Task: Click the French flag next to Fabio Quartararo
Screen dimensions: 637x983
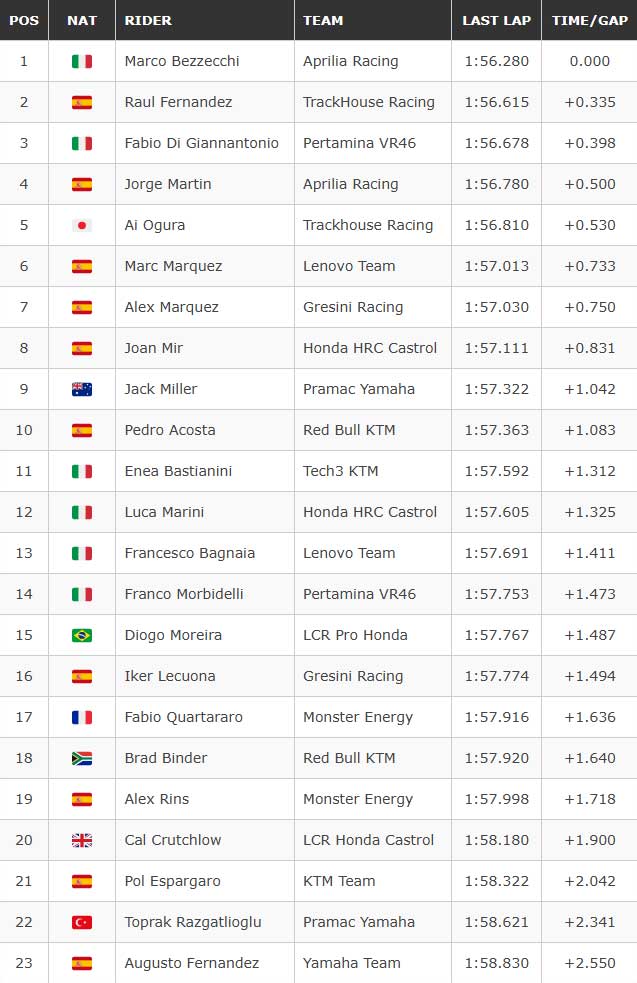Action: (x=82, y=717)
